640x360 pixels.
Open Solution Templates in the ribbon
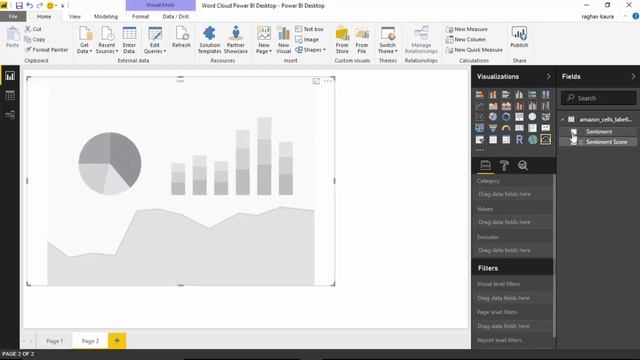coord(209,40)
